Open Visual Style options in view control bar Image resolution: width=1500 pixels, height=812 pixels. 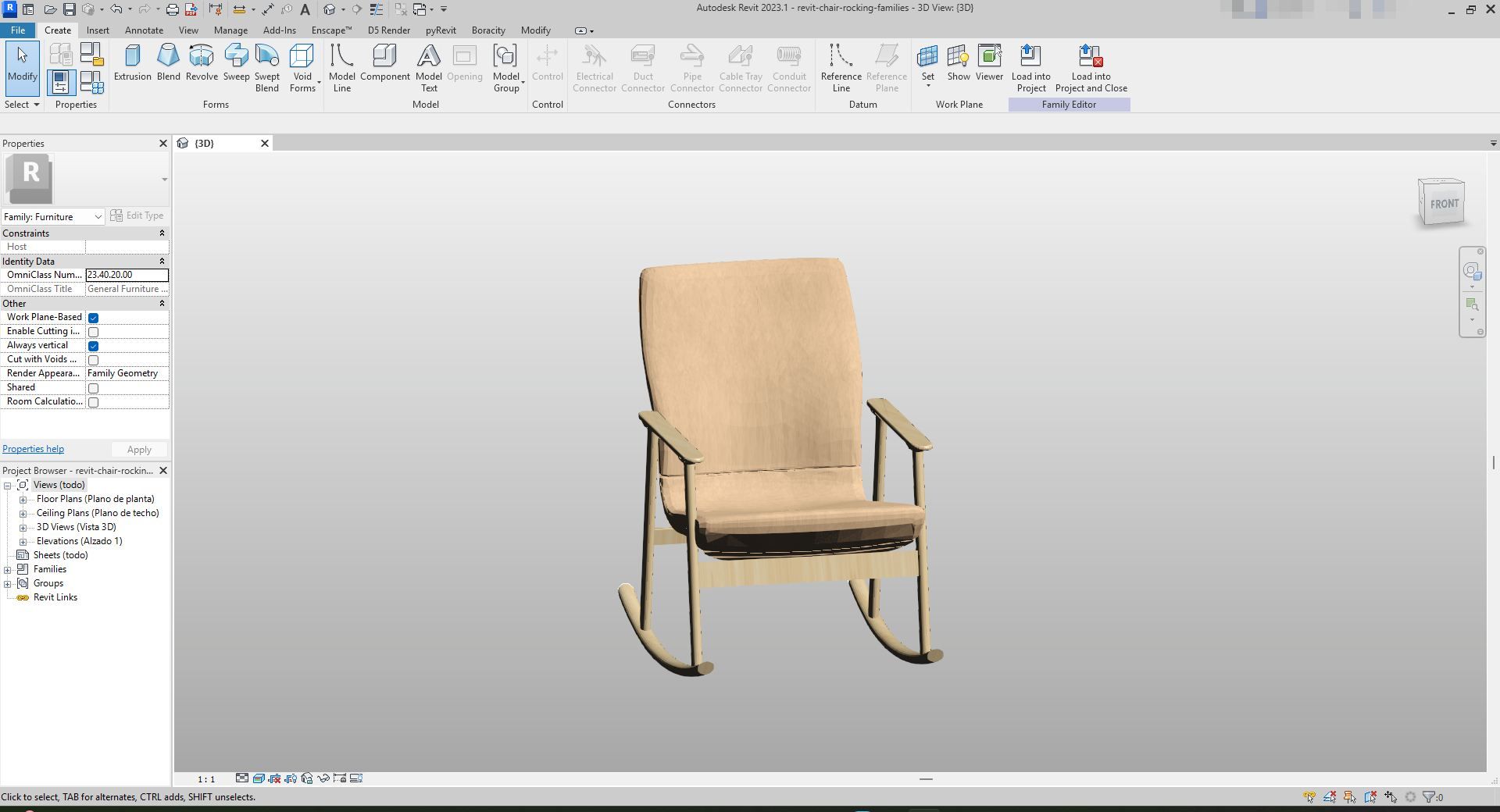[259, 778]
